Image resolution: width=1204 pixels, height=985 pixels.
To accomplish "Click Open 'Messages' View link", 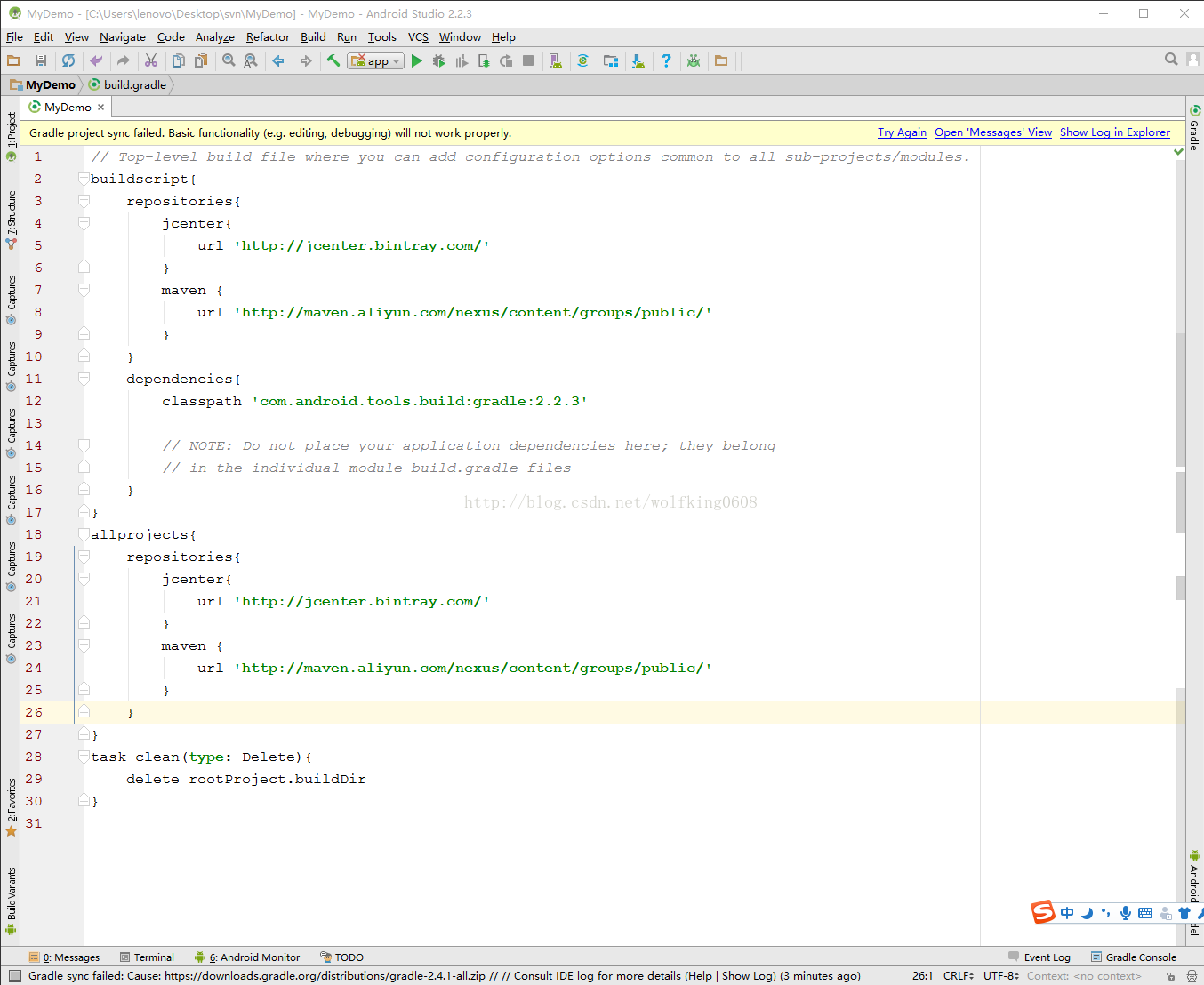I will point(992,132).
